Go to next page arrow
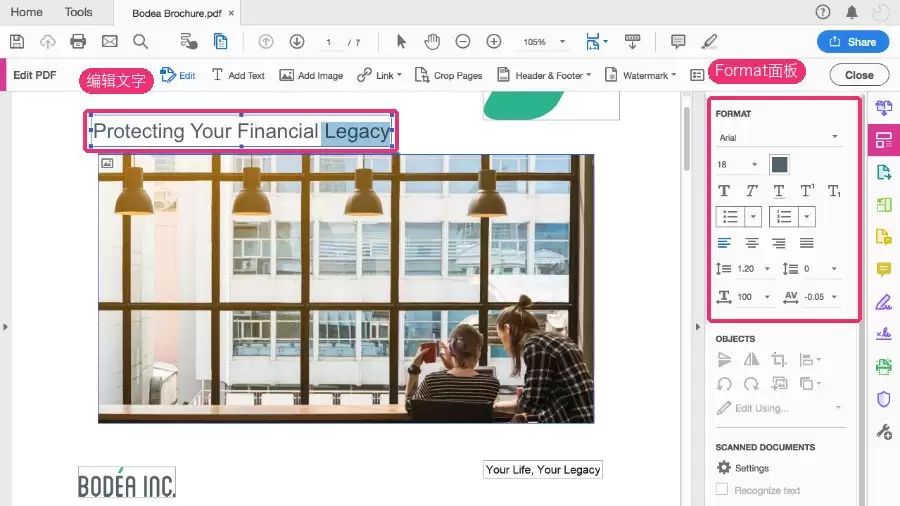Screen dimensions: 900x506 pyautogui.click(x=297, y=41)
